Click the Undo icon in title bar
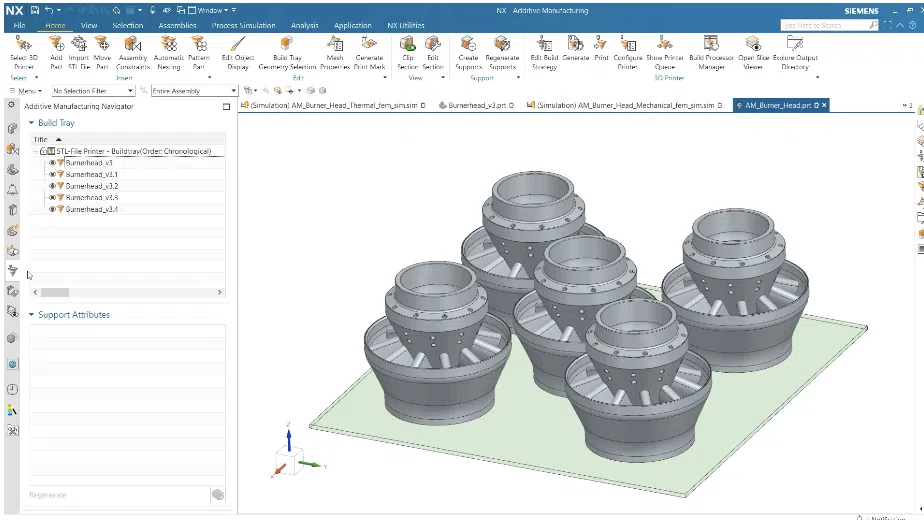Image resolution: width=924 pixels, height=520 pixels. pos(49,10)
